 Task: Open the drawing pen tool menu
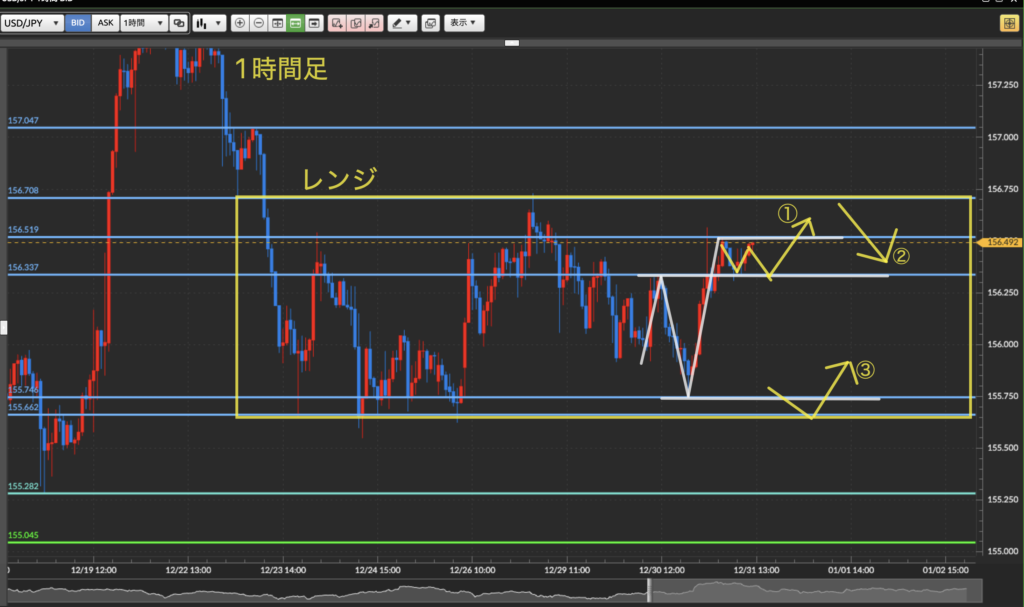coord(402,22)
